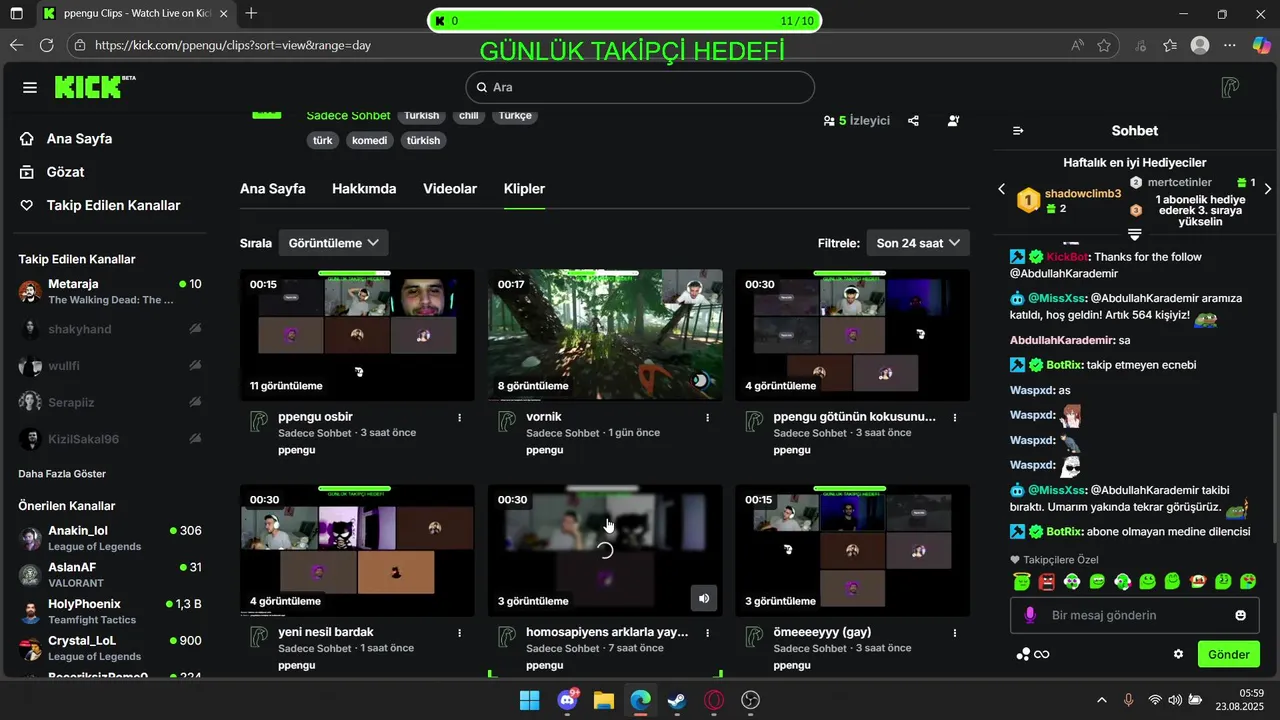Open Metaraja followed channel

coord(110,292)
